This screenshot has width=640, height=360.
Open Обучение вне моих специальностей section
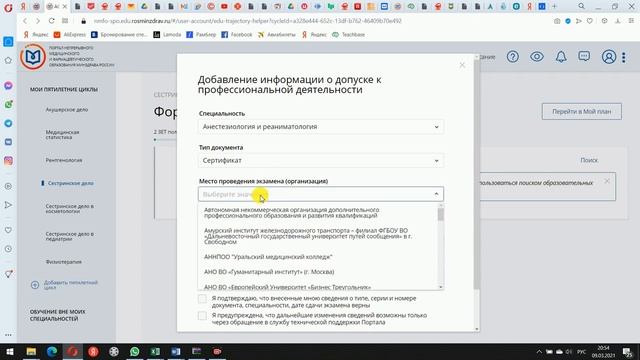(58, 315)
